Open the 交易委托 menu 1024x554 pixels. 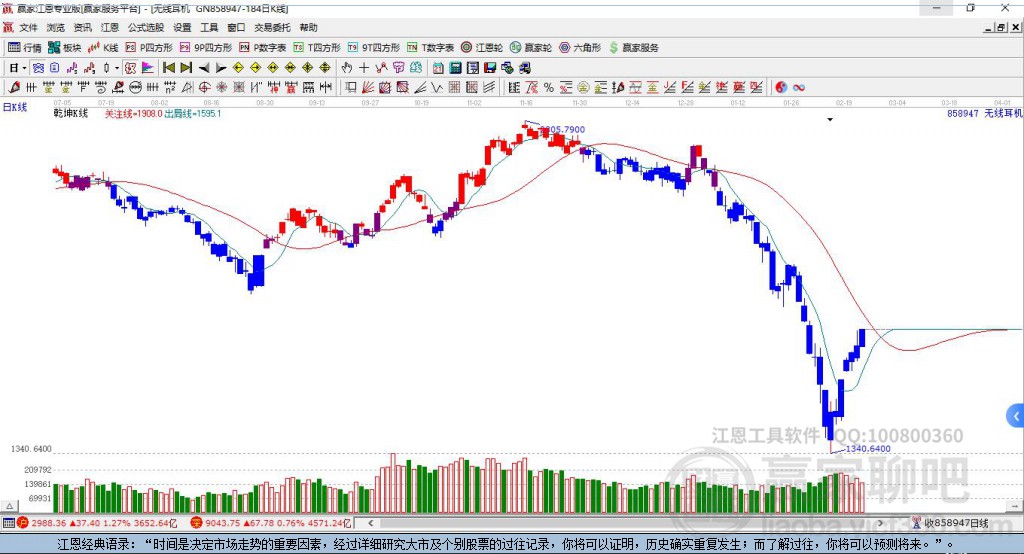pos(272,27)
